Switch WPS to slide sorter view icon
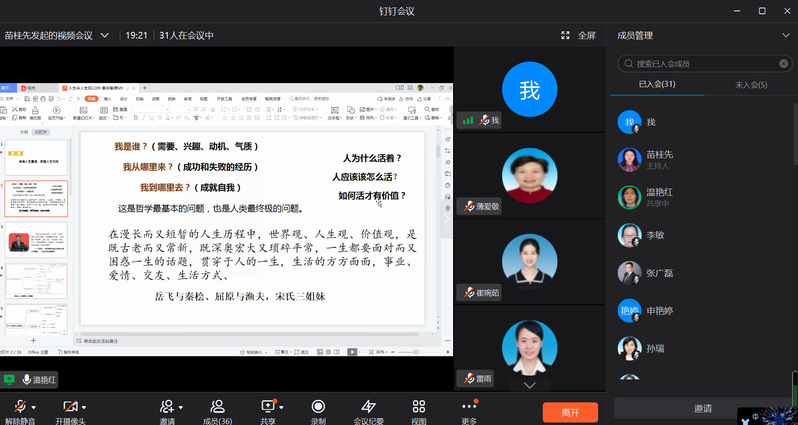The image size is (798, 425). coord(328,352)
